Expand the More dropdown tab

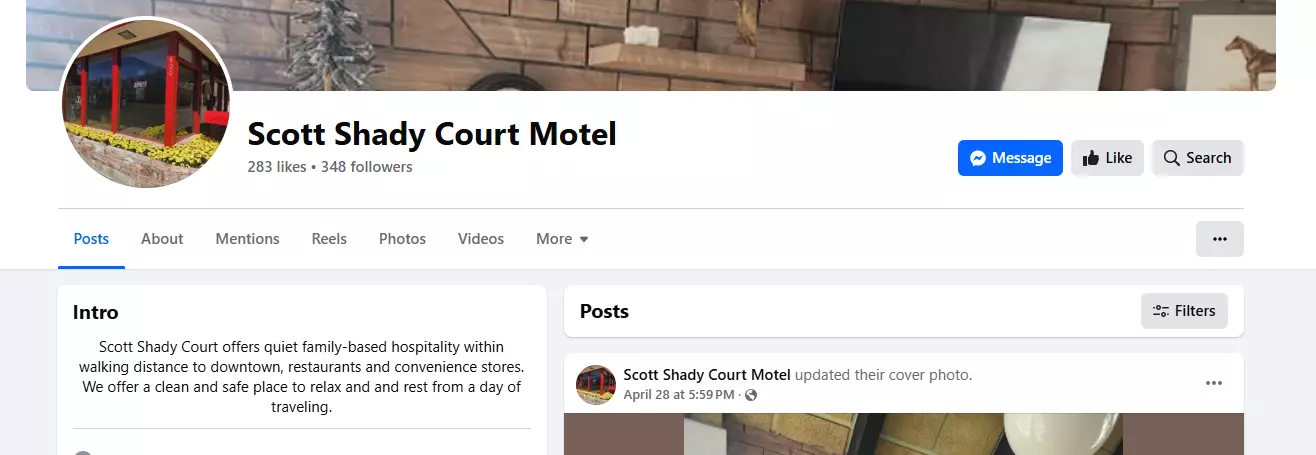pyautogui.click(x=562, y=239)
